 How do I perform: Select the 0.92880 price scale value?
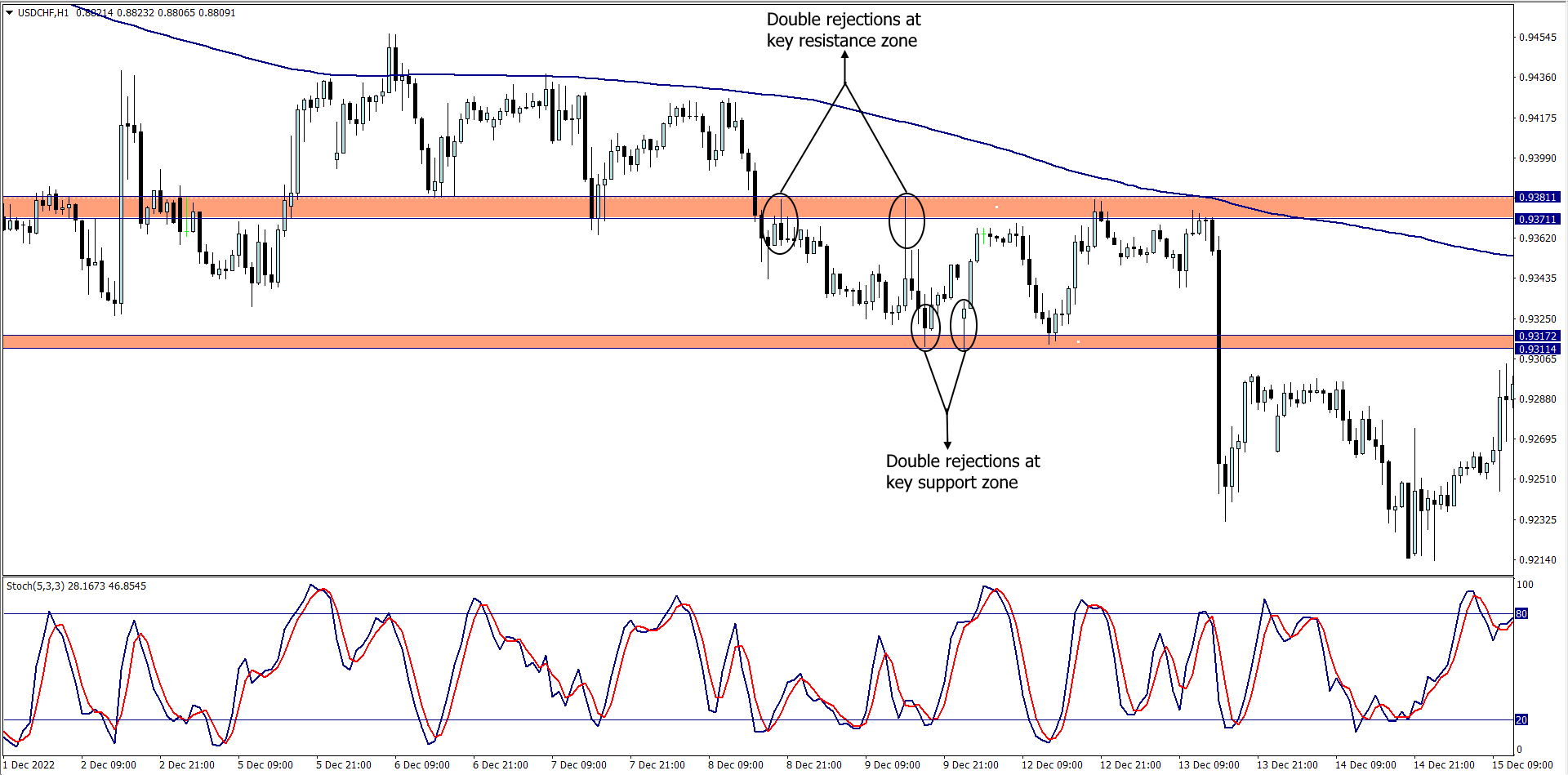(x=1538, y=399)
